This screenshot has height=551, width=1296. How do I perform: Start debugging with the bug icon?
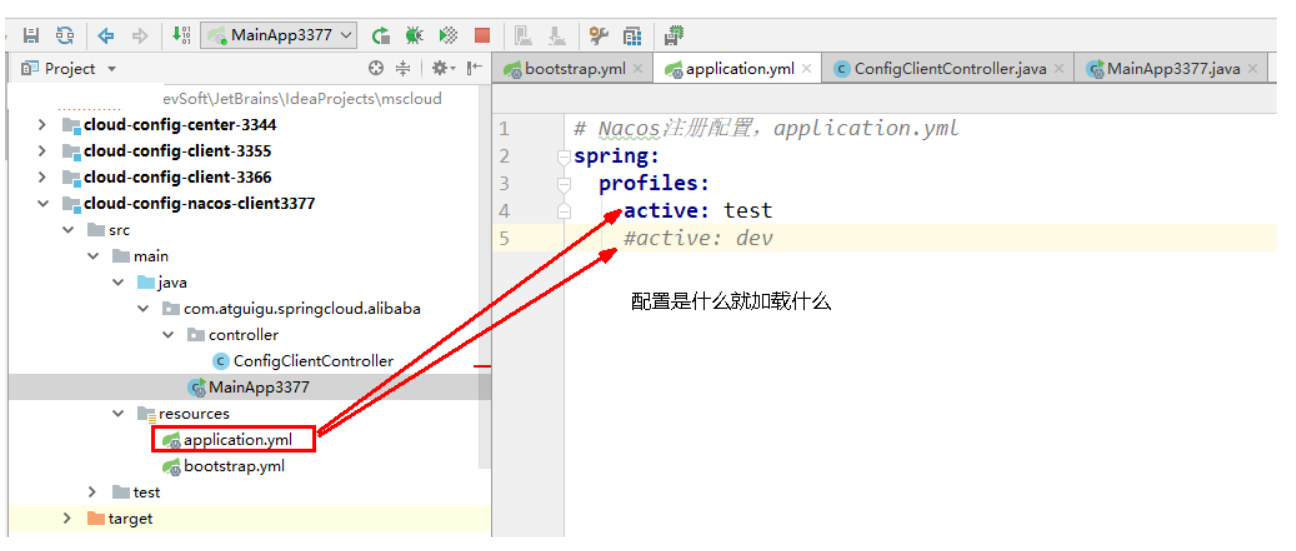[414, 35]
